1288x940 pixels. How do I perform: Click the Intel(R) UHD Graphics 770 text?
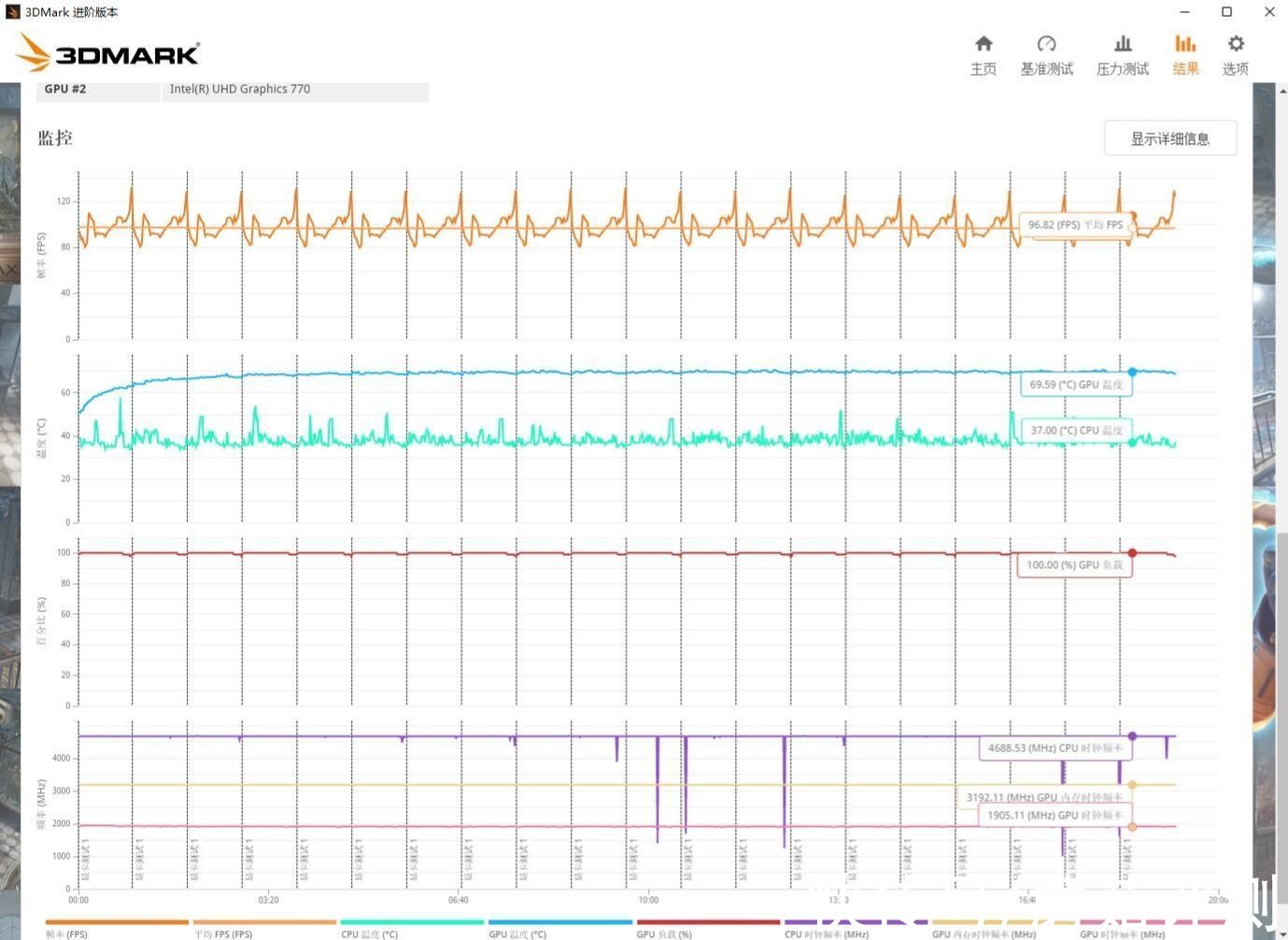[x=240, y=89]
